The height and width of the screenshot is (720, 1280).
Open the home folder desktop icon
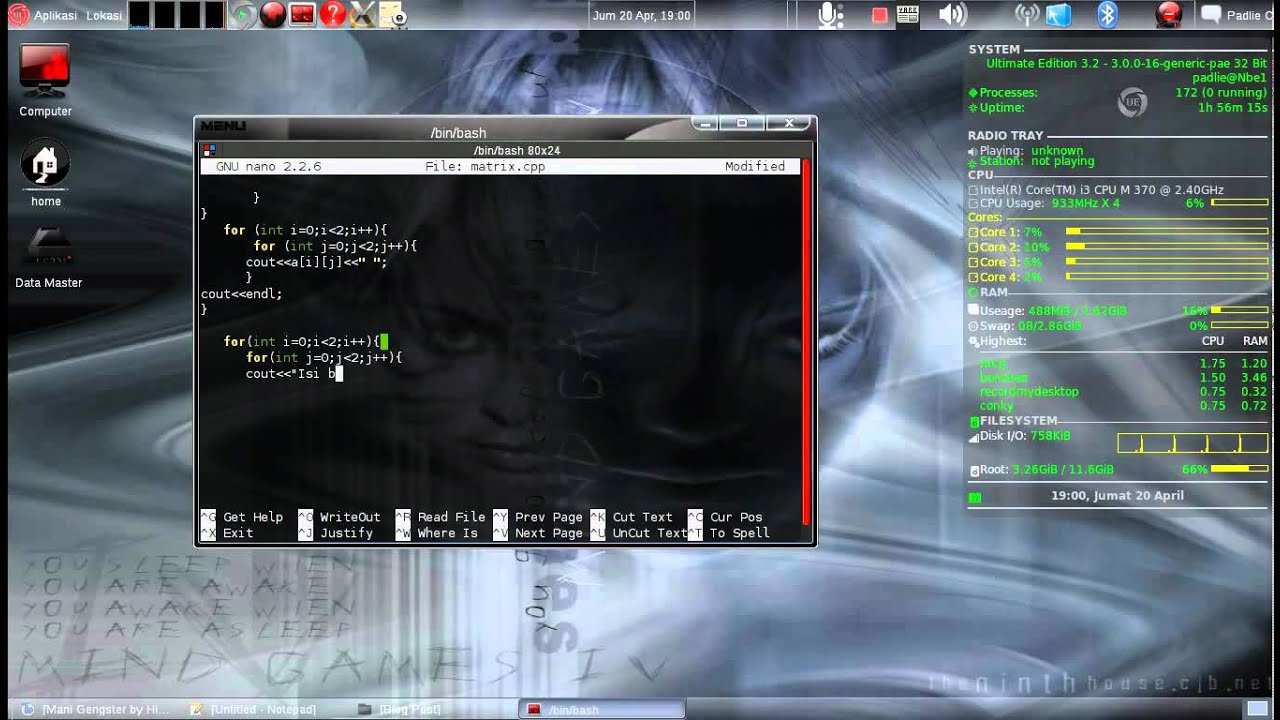click(45, 172)
